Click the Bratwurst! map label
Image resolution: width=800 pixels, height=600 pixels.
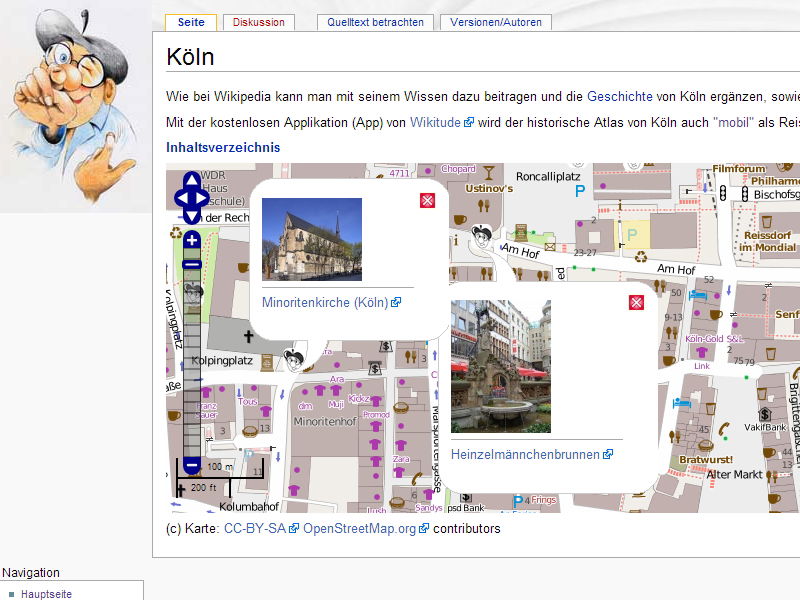tap(706, 460)
